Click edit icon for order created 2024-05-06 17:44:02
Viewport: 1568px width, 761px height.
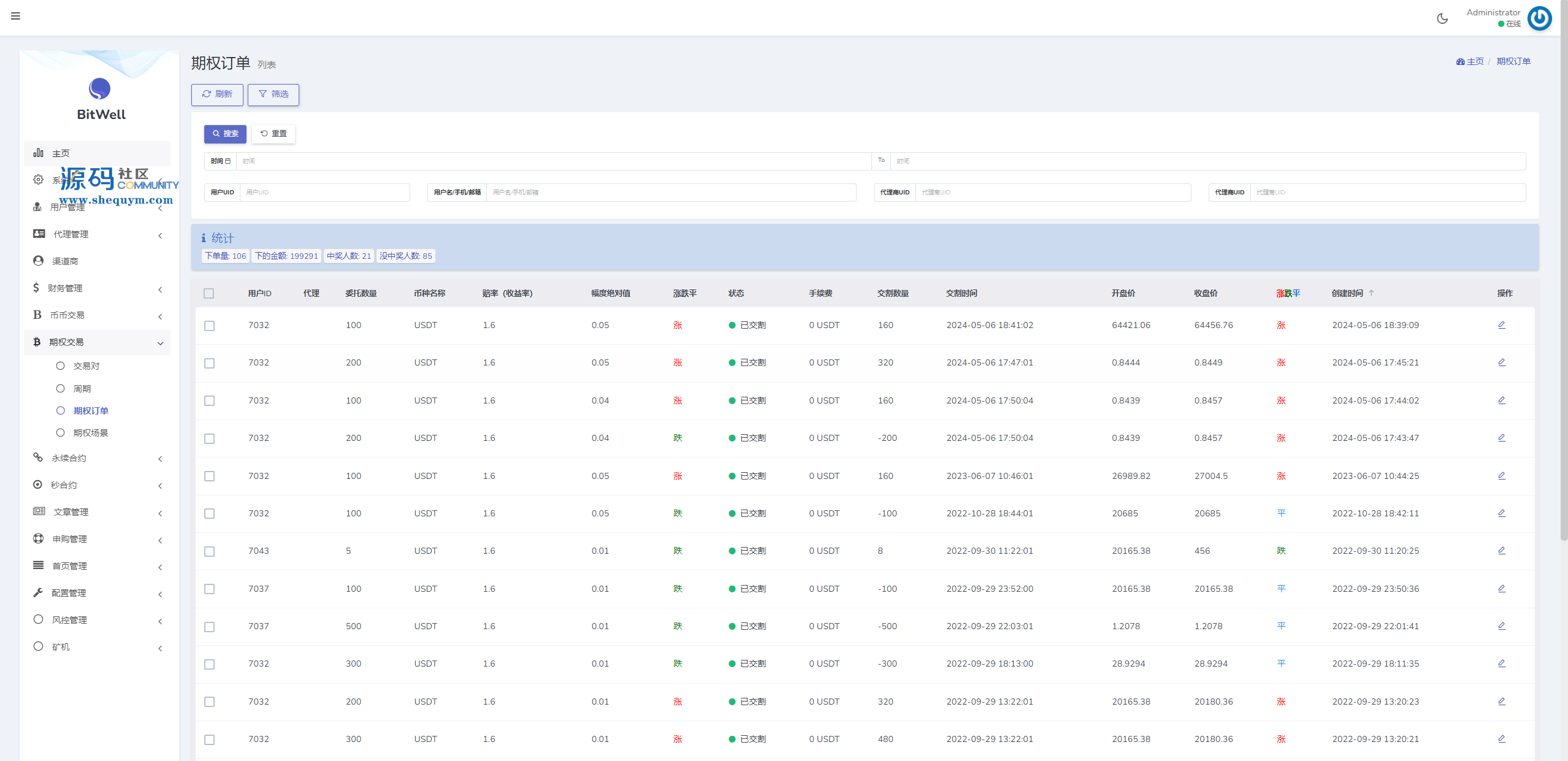[x=1502, y=400]
